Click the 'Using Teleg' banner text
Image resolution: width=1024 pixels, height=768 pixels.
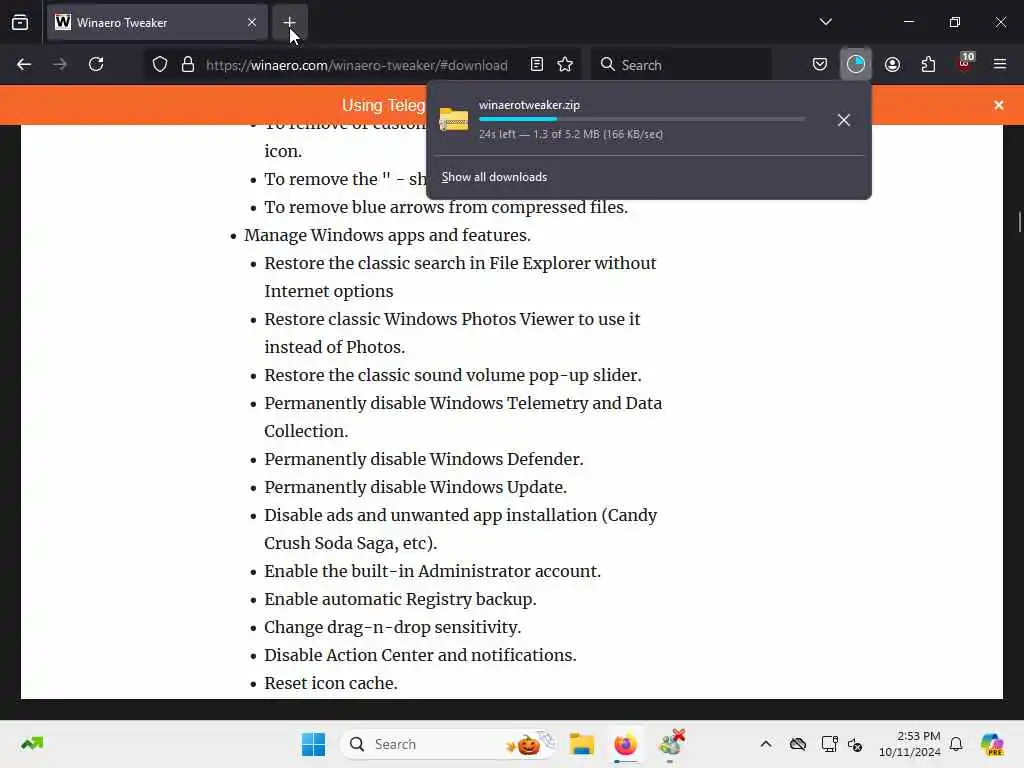[x=383, y=105]
